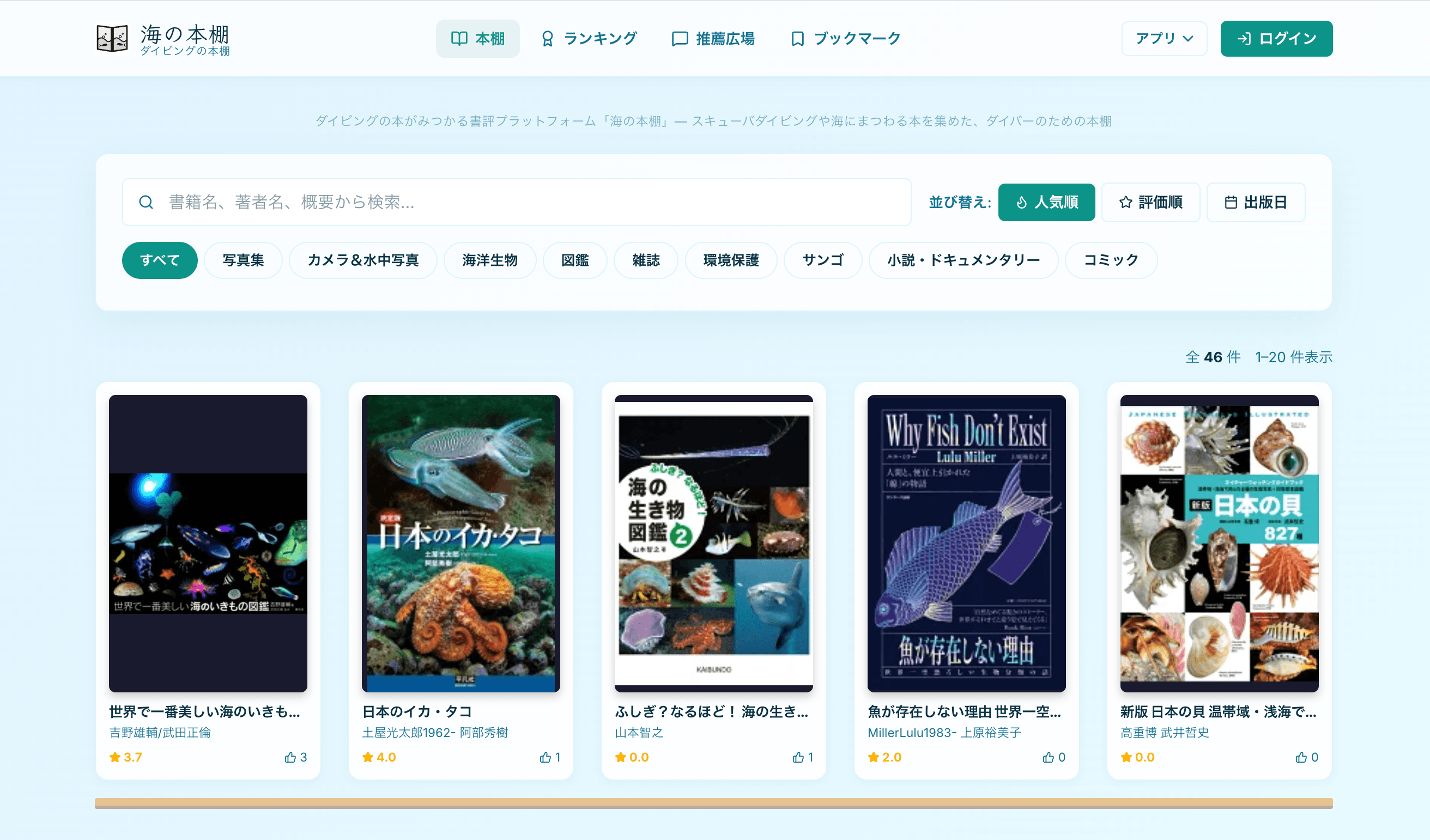Click the 3.7 star rating icon
The width and height of the screenshot is (1430, 840).
coord(115,757)
